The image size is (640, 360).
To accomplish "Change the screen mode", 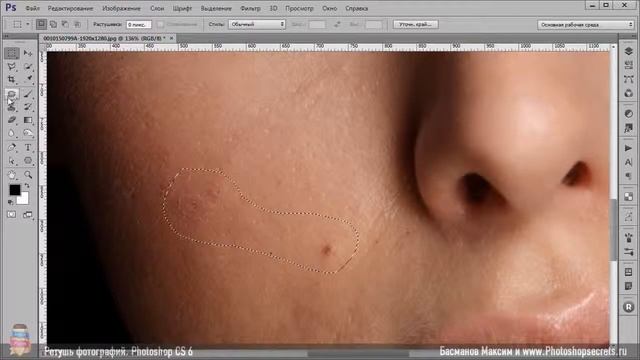I will click(x=28, y=215).
